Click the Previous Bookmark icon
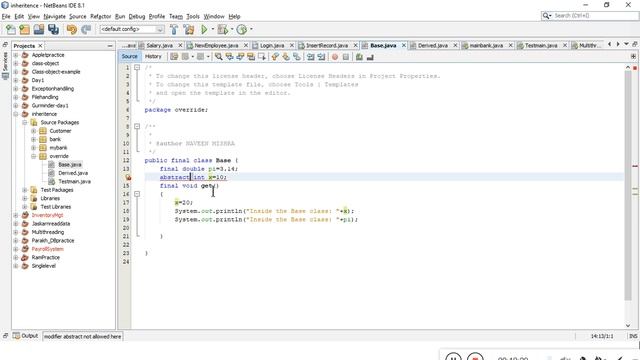The width and height of the screenshot is (640, 360). pyautogui.click(x=275, y=57)
